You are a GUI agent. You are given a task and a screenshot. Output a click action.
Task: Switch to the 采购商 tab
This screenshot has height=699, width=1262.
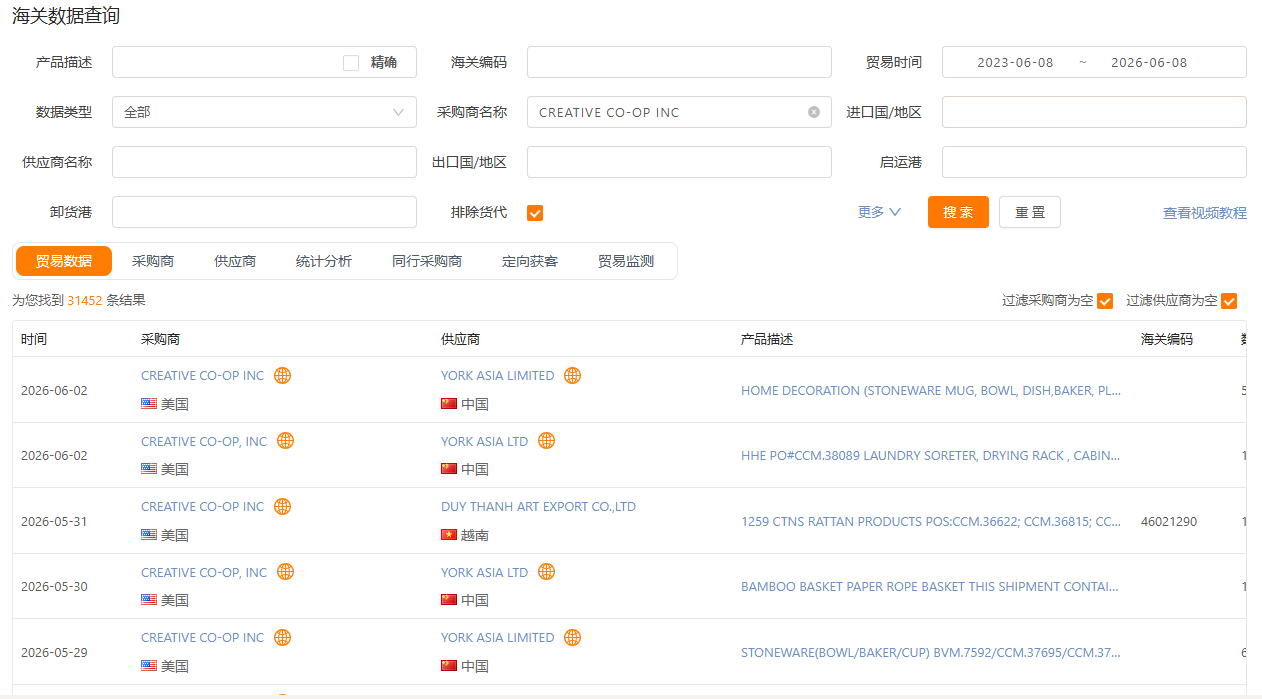coord(153,261)
